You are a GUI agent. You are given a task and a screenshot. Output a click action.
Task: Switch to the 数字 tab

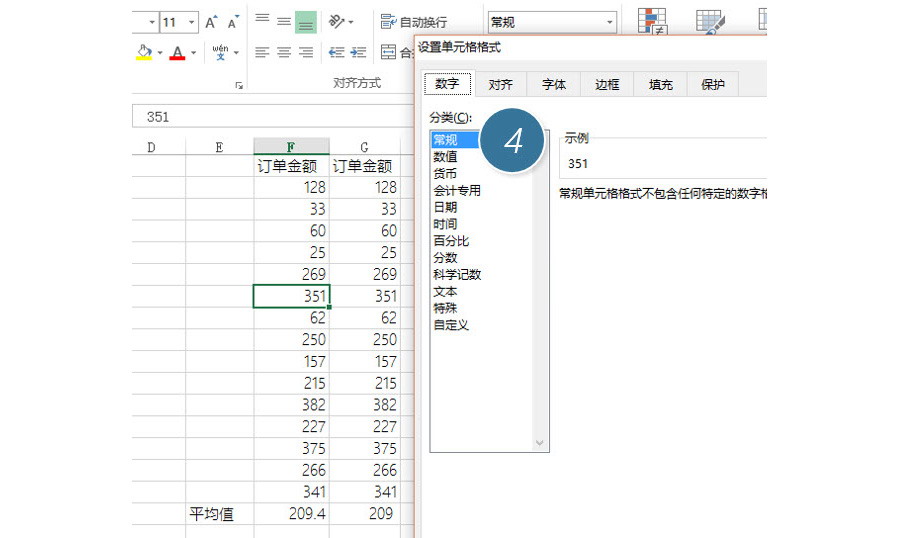(x=447, y=84)
